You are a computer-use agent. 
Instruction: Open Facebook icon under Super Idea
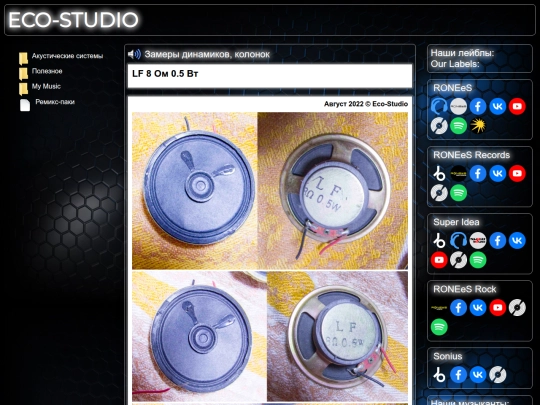coord(498,241)
